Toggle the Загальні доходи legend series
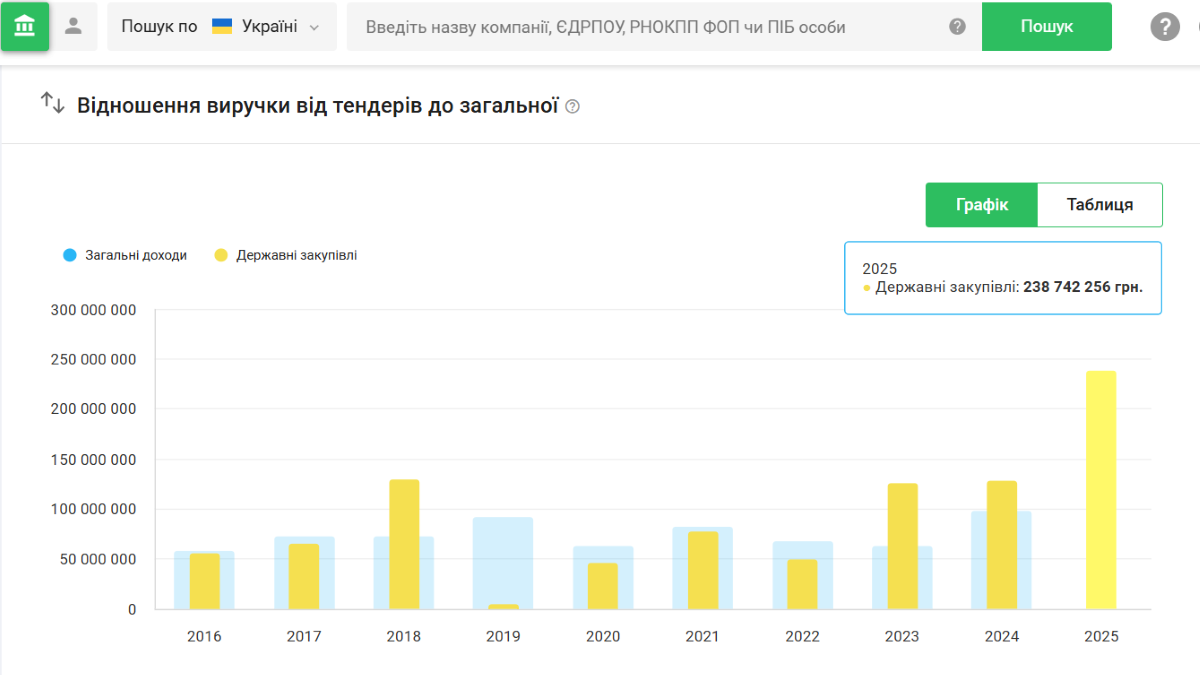This screenshot has width=1200, height=675. [x=136, y=255]
